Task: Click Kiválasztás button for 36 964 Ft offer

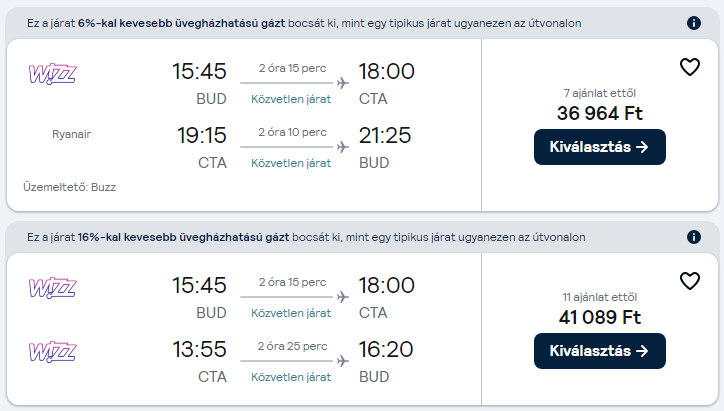Action: (600, 147)
